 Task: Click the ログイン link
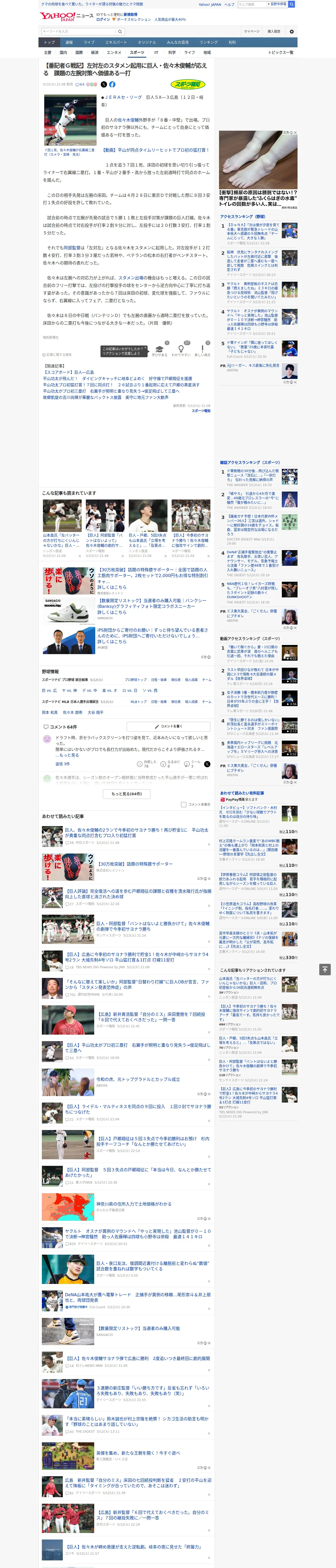[103, 20]
